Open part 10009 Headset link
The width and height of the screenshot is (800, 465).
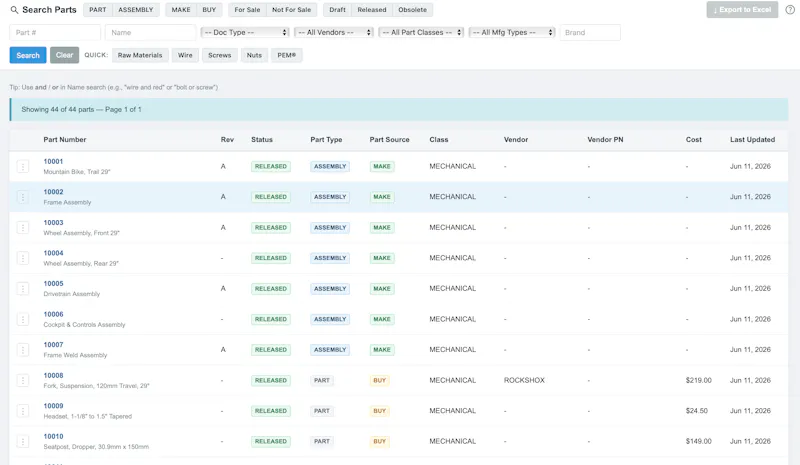[x=53, y=406]
